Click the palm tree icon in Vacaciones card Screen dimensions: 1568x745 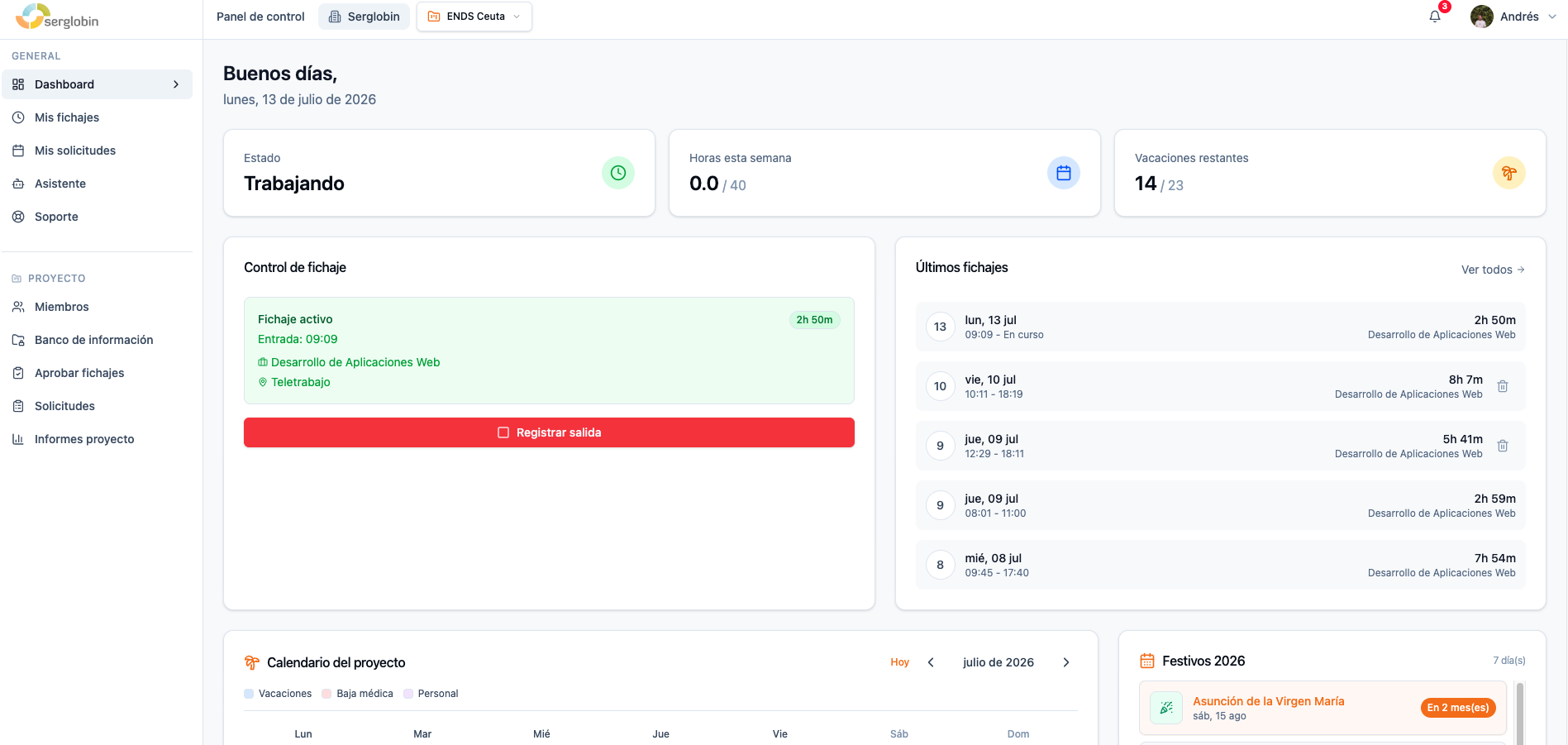[1509, 173]
